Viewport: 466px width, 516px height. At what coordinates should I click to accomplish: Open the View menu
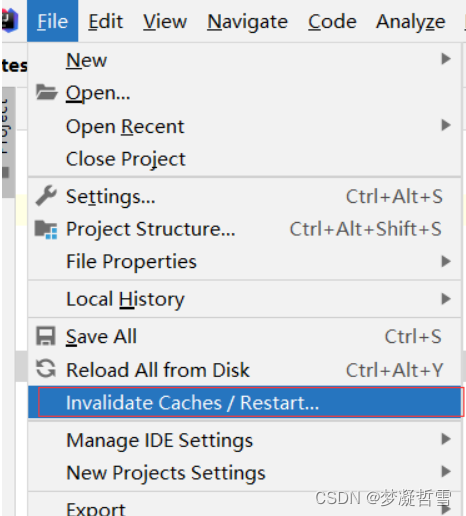tap(165, 21)
